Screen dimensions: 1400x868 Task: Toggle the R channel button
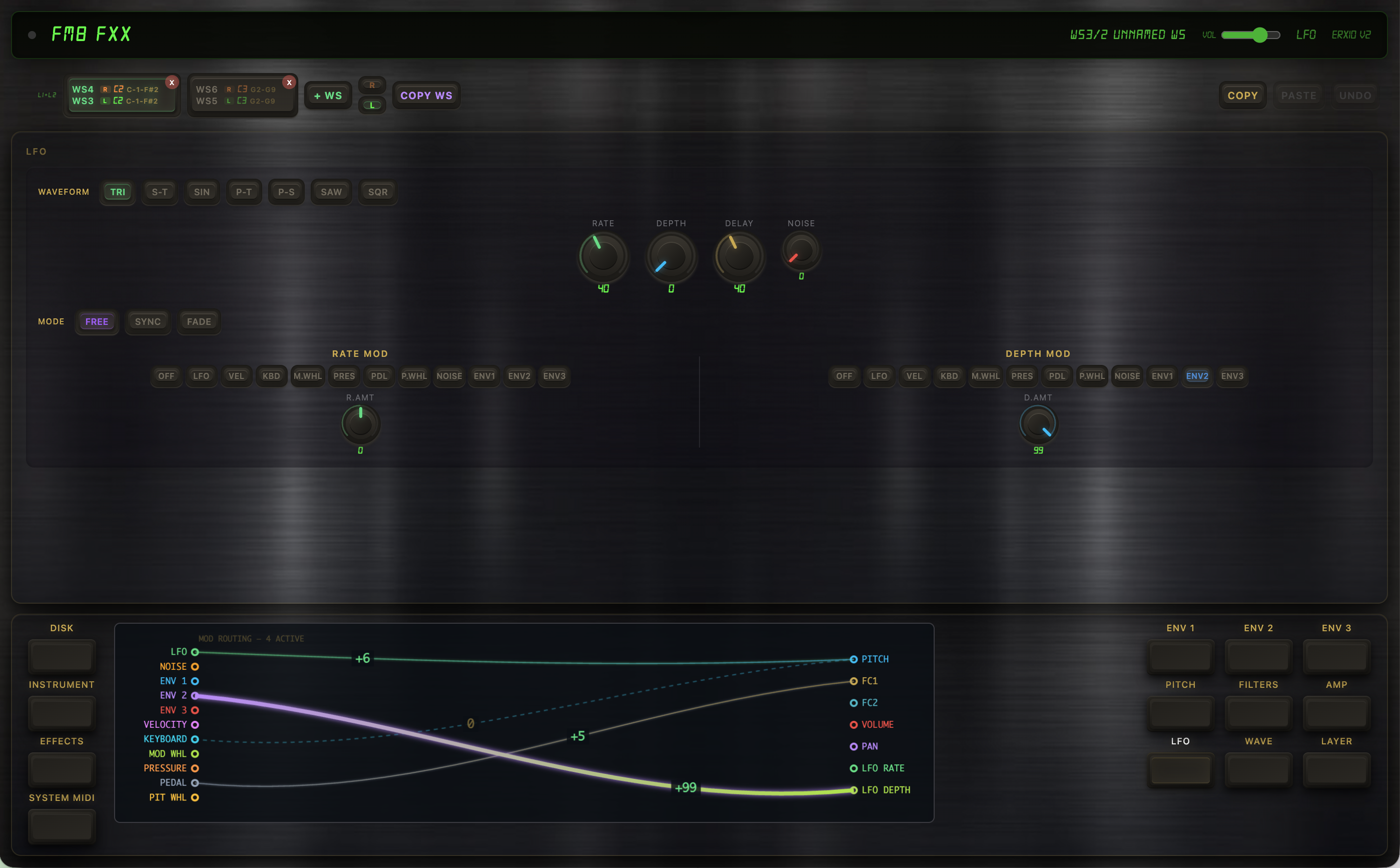tap(372, 86)
